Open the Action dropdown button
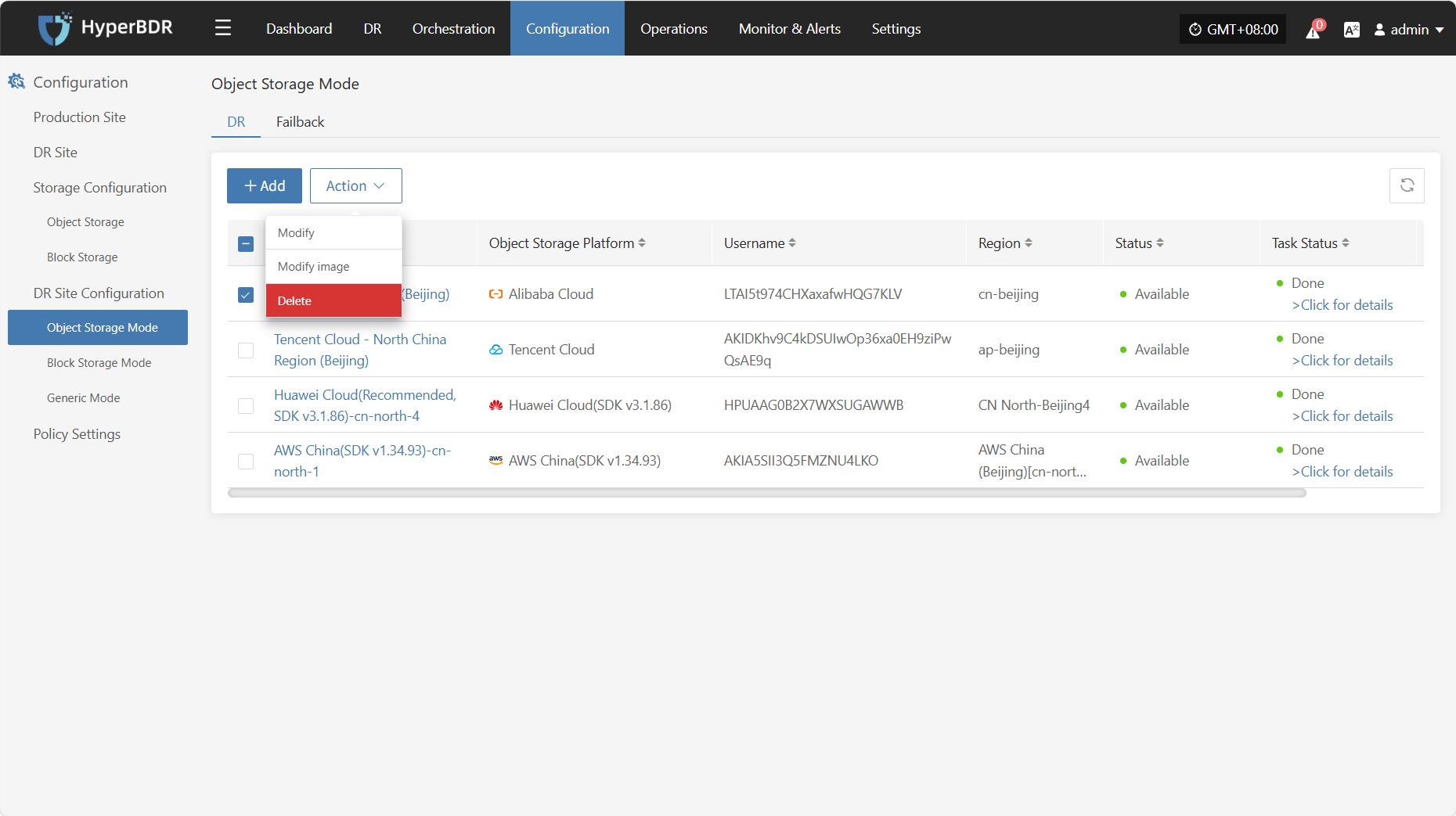The width and height of the screenshot is (1456, 816). (x=356, y=185)
